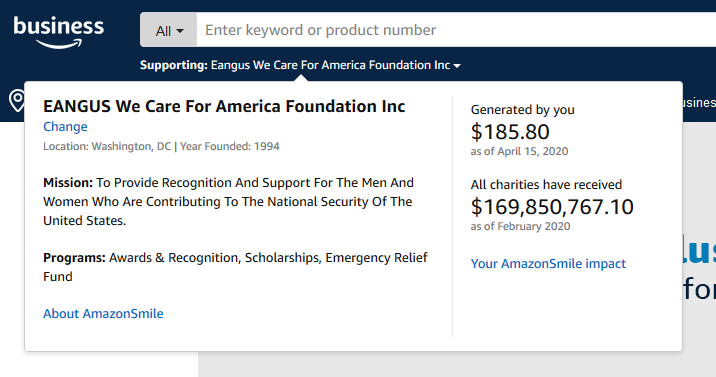The width and height of the screenshot is (716, 377).
Task: Click the Mission description paragraph
Action: (x=228, y=202)
